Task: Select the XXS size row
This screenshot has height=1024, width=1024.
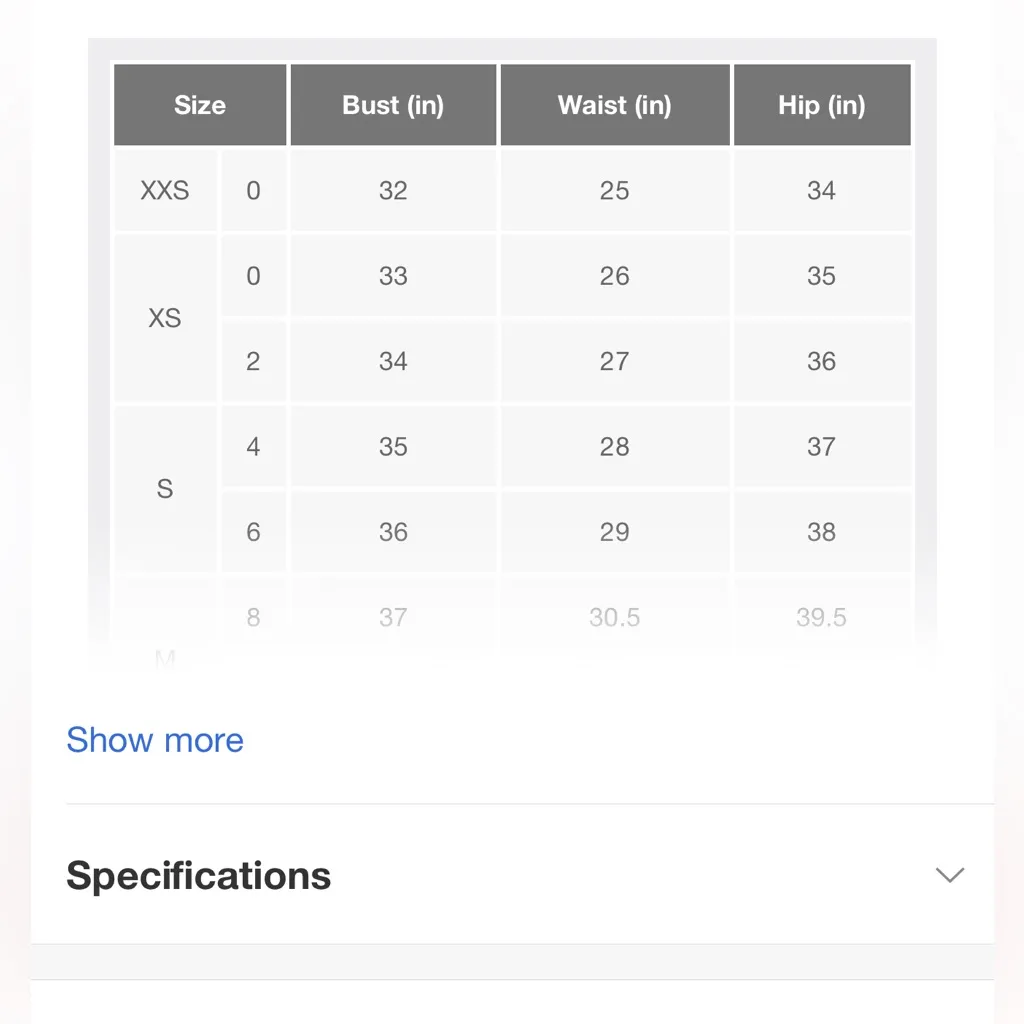Action: click(164, 190)
